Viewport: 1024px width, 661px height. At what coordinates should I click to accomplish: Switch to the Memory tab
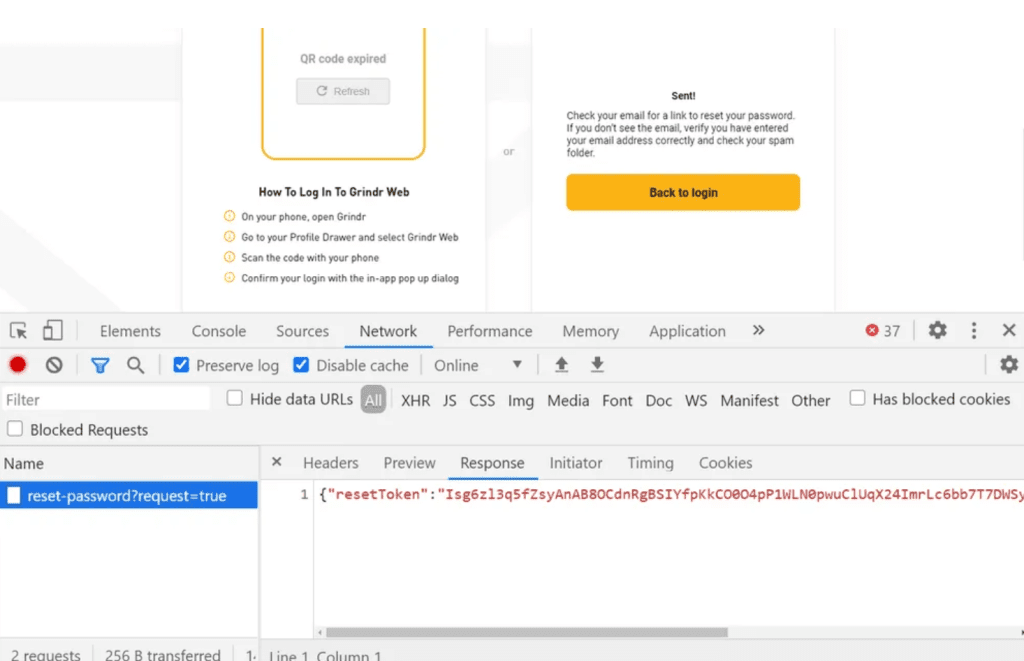tap(590, 331)
